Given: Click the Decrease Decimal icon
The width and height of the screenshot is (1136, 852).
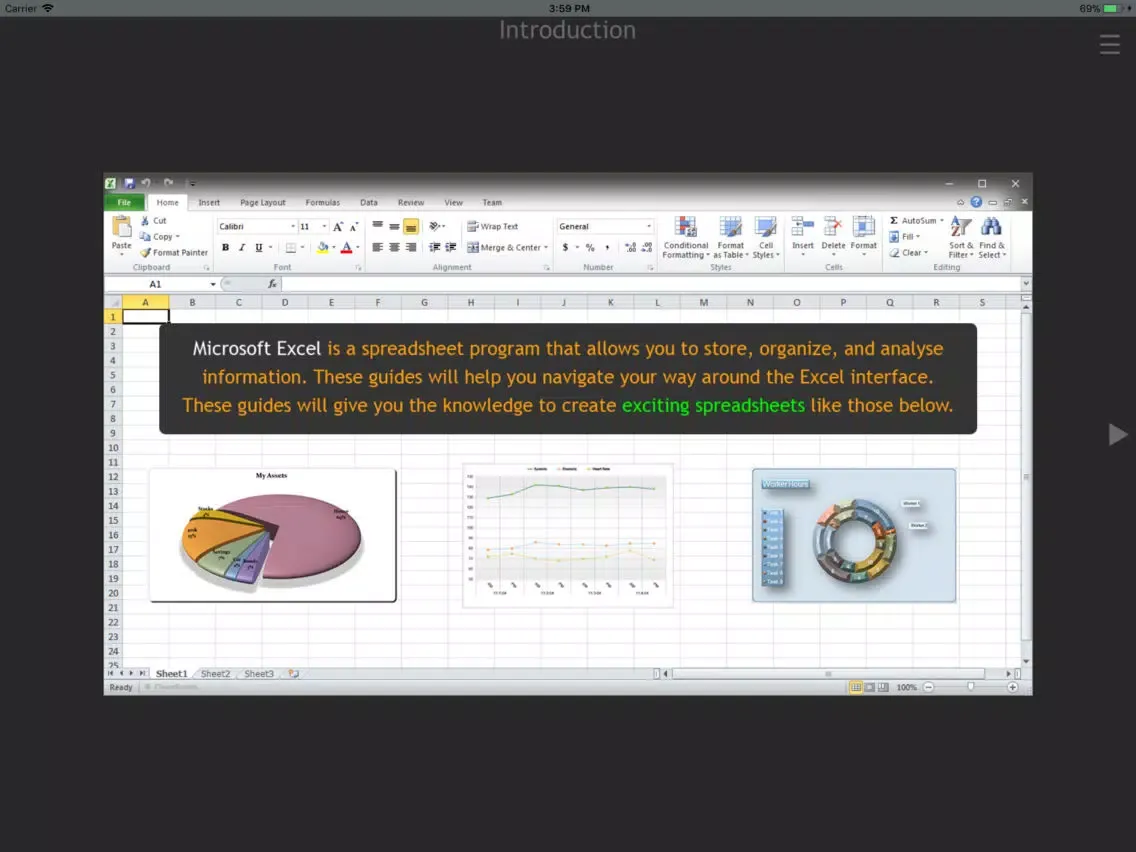Looking at the screenshot, I should (647, 248).
